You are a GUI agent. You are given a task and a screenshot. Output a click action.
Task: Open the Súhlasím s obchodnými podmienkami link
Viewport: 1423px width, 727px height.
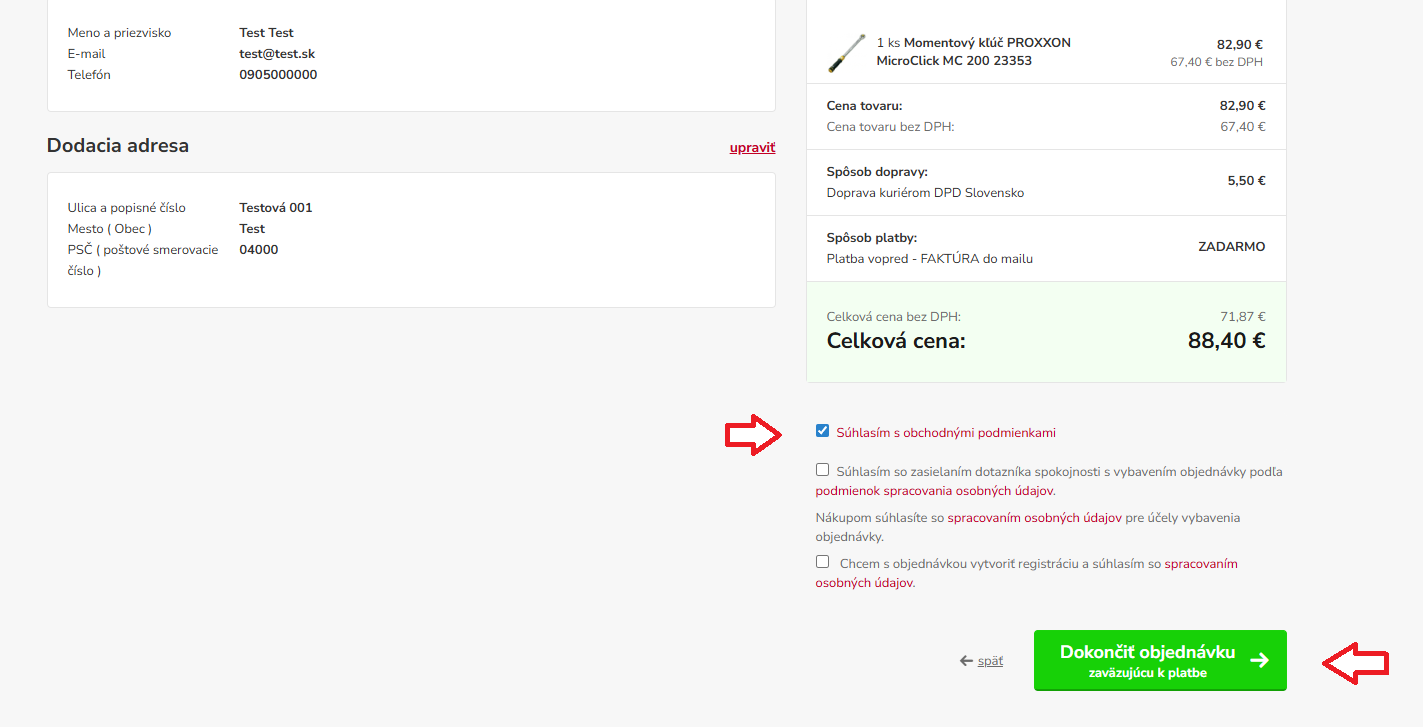tap(945, 433)
